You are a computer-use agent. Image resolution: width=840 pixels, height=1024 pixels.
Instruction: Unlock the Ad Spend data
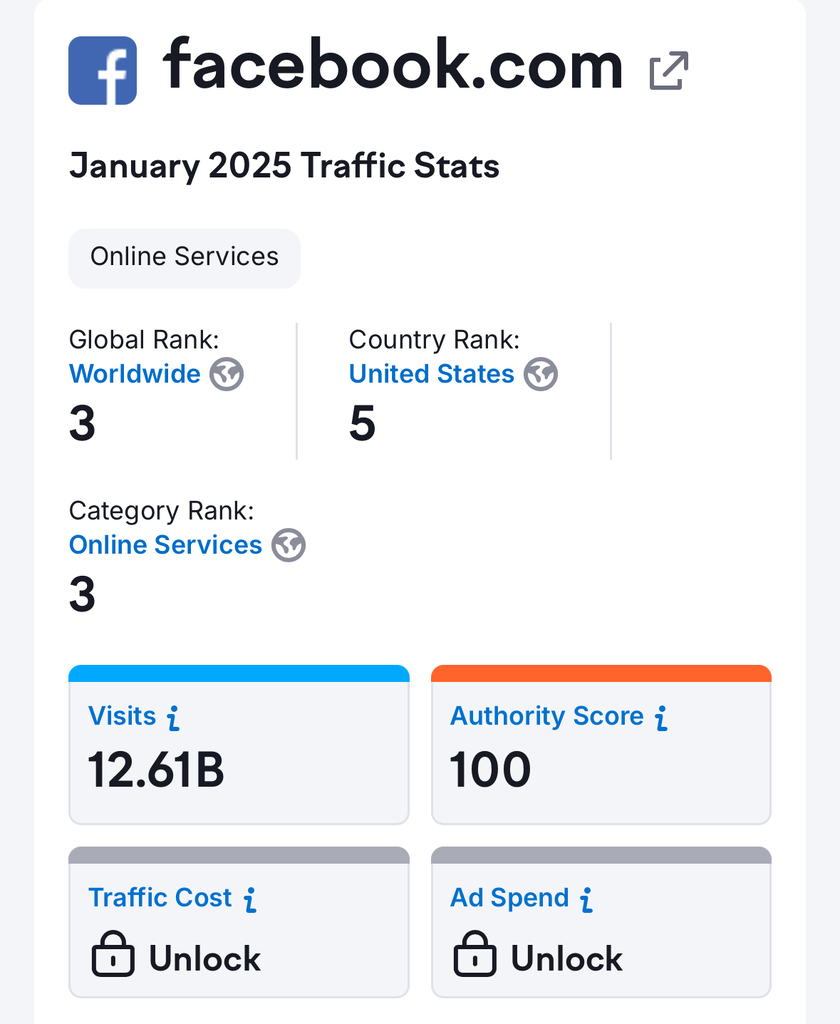pyautogui.click(x=566, y=959)
